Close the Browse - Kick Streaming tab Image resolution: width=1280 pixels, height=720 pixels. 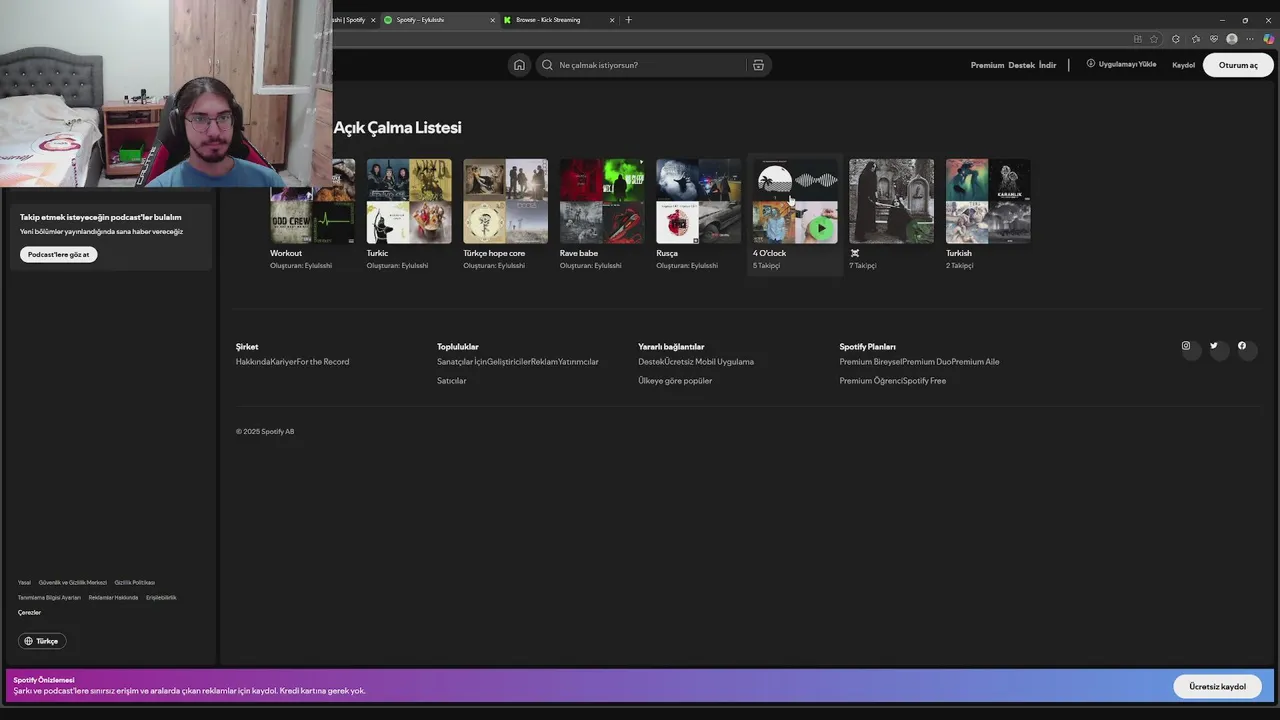[x=612, y=20]
